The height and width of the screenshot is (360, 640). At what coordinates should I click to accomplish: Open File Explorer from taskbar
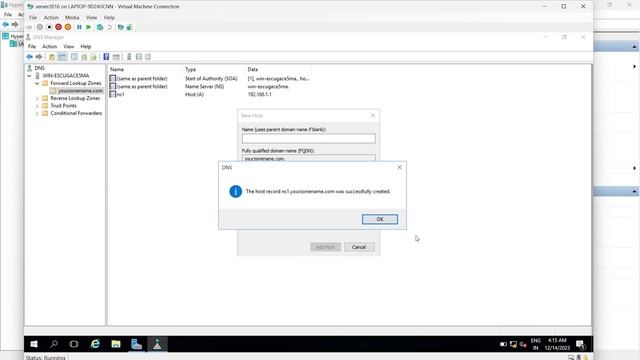click(116, 344)
